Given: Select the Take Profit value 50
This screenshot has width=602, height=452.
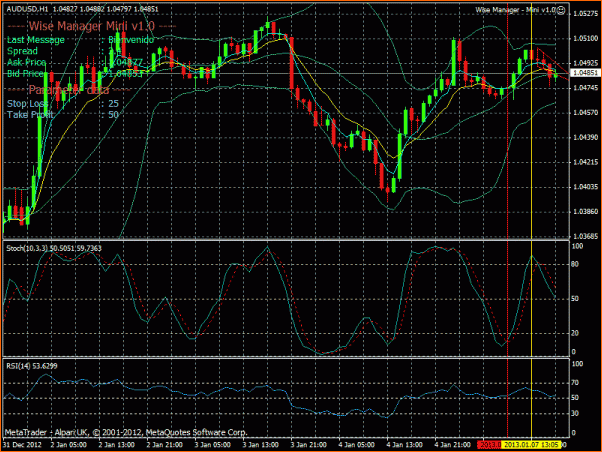Looking at the screenshot, I should 113,115.
